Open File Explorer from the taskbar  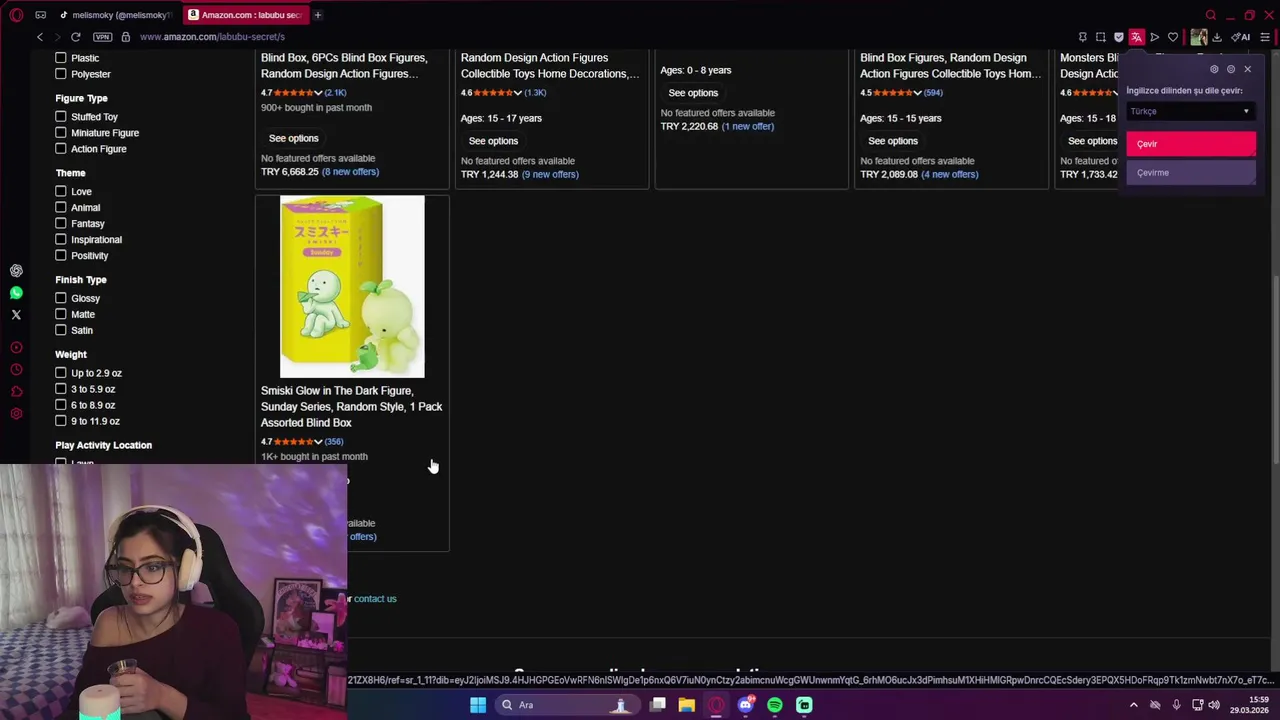(x=686, y=705)
